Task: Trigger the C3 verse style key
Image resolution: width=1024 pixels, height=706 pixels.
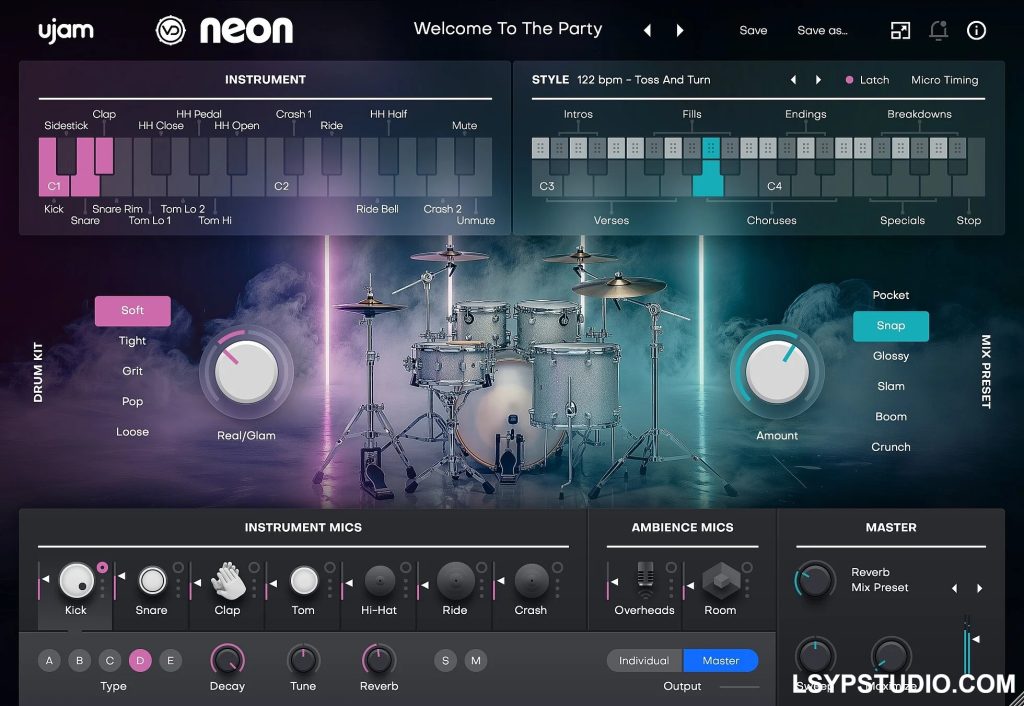Action: pyautogui.click(x=547, y=179)
